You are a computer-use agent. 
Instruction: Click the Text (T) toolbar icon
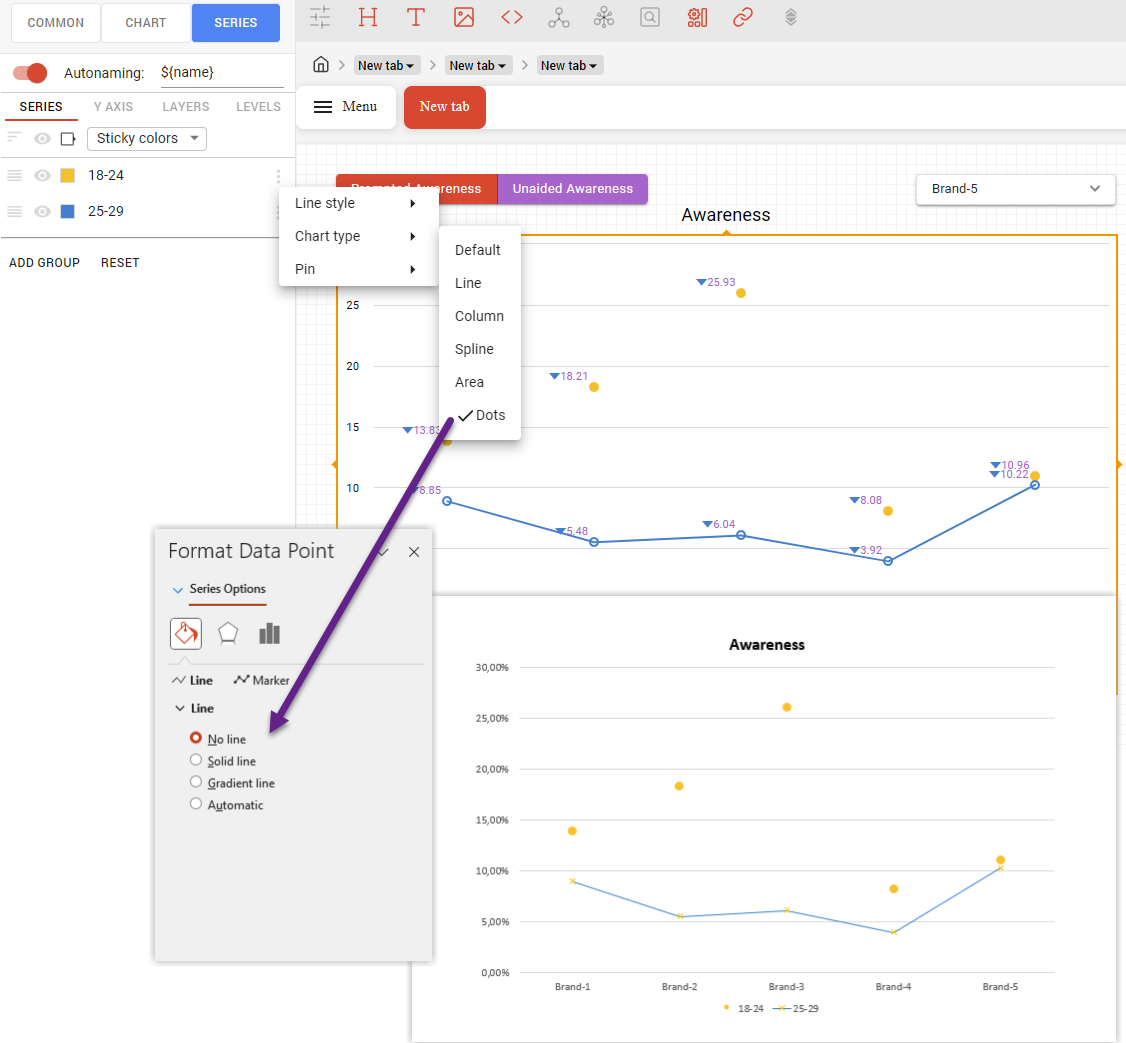416,17
